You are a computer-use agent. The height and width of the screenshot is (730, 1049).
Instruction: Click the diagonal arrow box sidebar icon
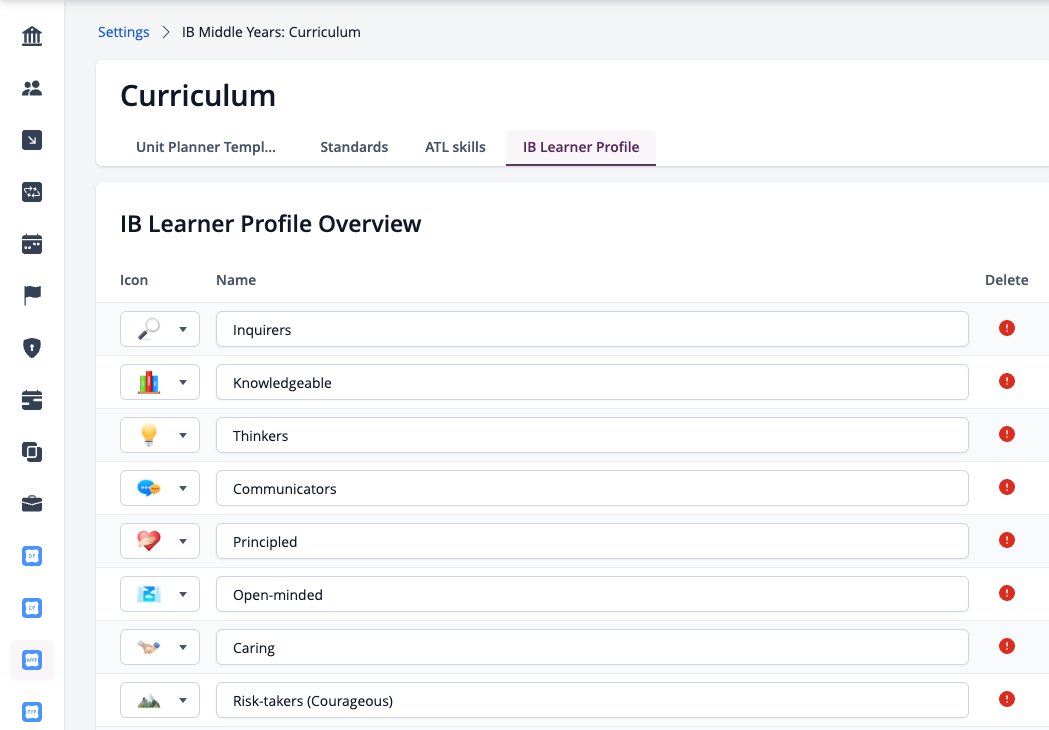[x=31, y=140]
